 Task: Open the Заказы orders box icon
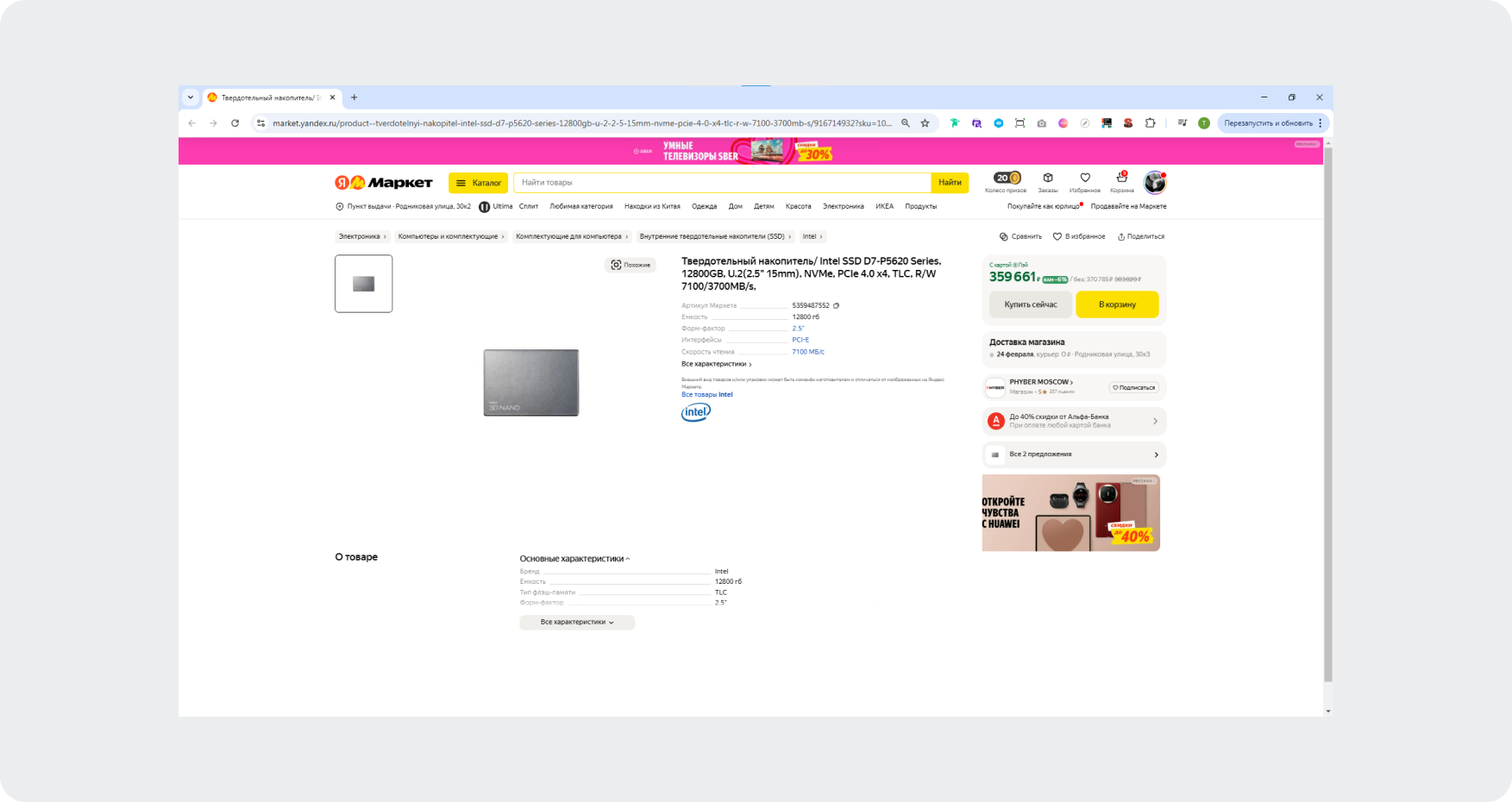[x=1047, y=179]
